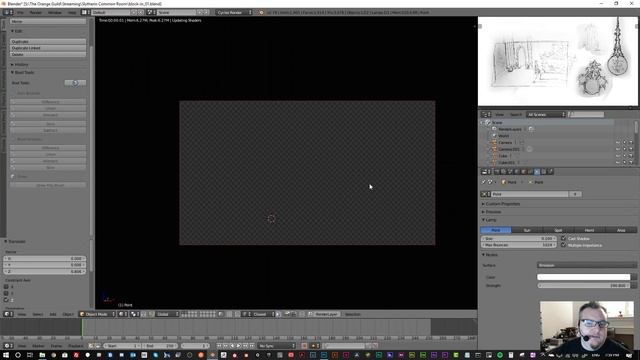Click the play reverse animation button
The image size is (640, 360).
[x=233, y=346]
